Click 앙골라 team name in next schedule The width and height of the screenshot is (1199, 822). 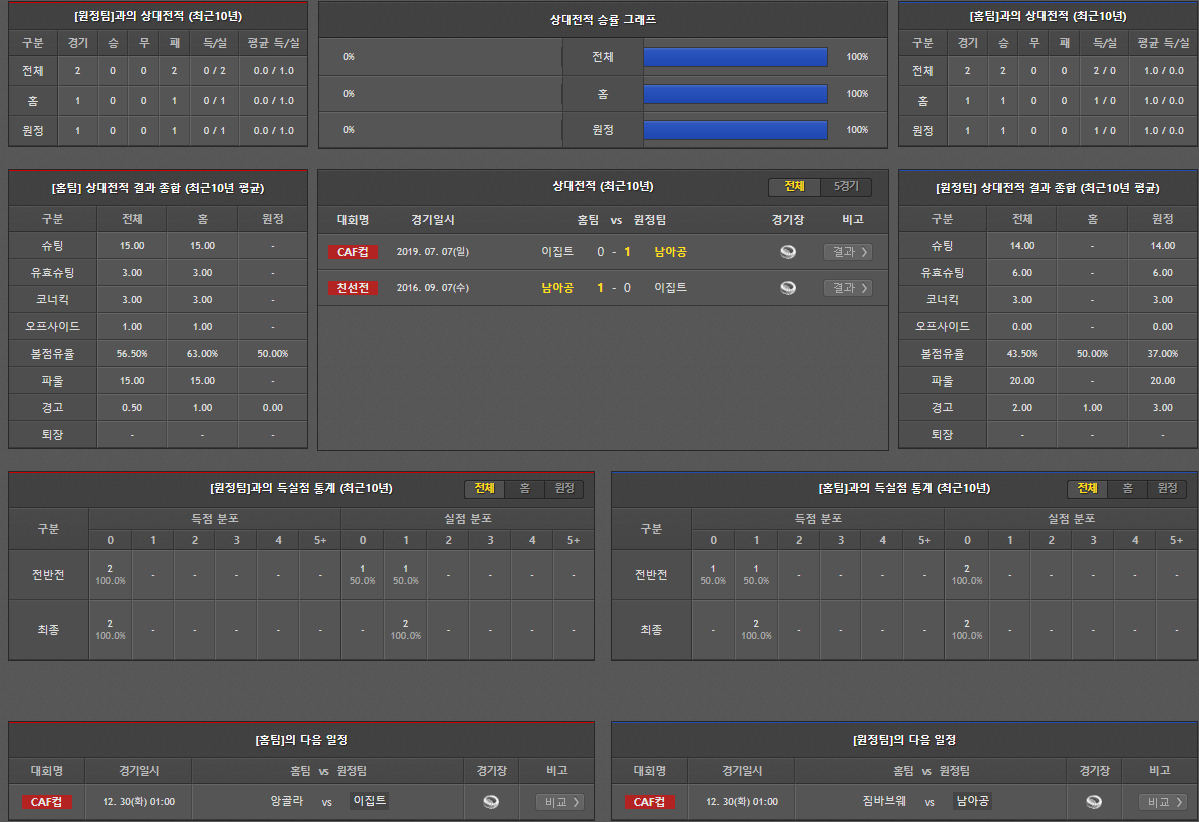(x=285, y=802)
